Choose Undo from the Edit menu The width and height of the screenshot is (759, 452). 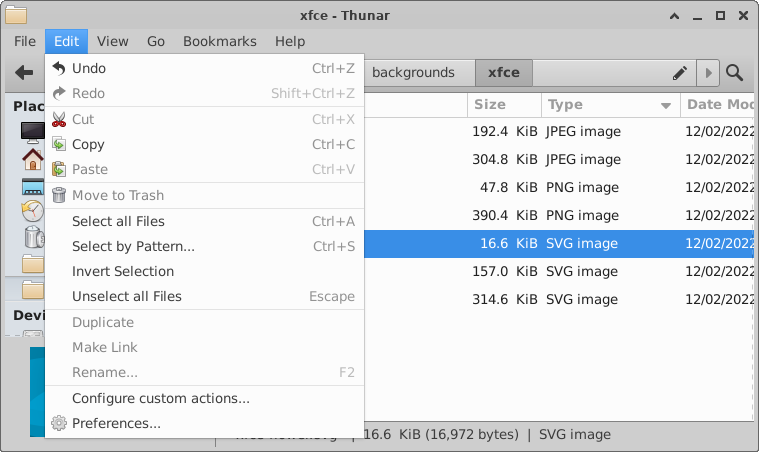coord(204,68)
